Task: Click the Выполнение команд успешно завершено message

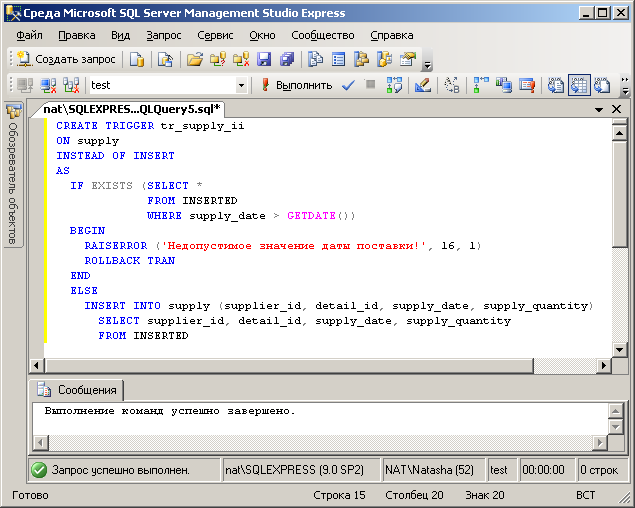Action: click(x=170, y=411)
